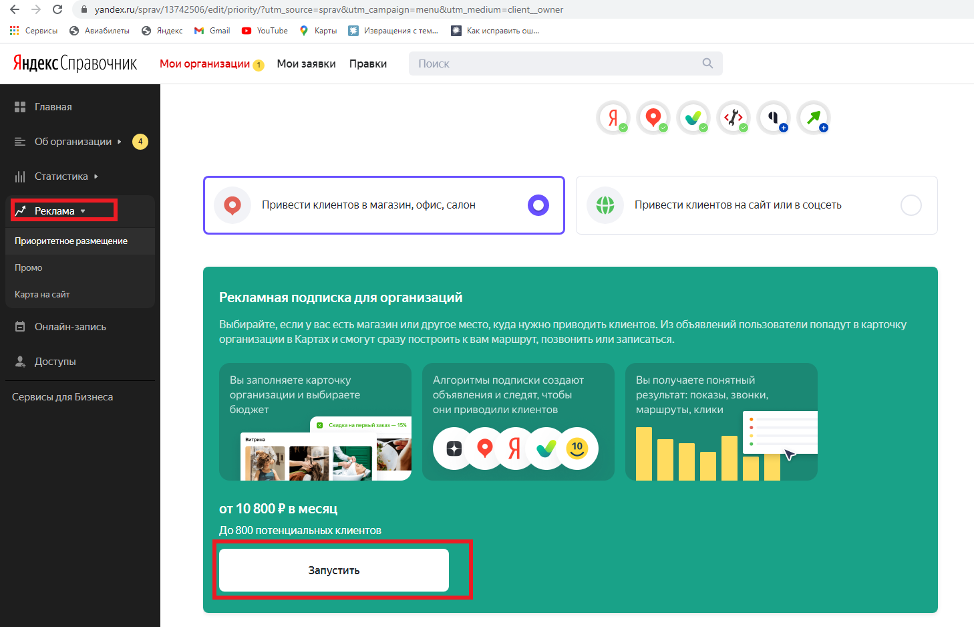Screen dimensions: 974x627
Task: Open the Авиабилеты bookmark
Action: [x=99, y=30]
